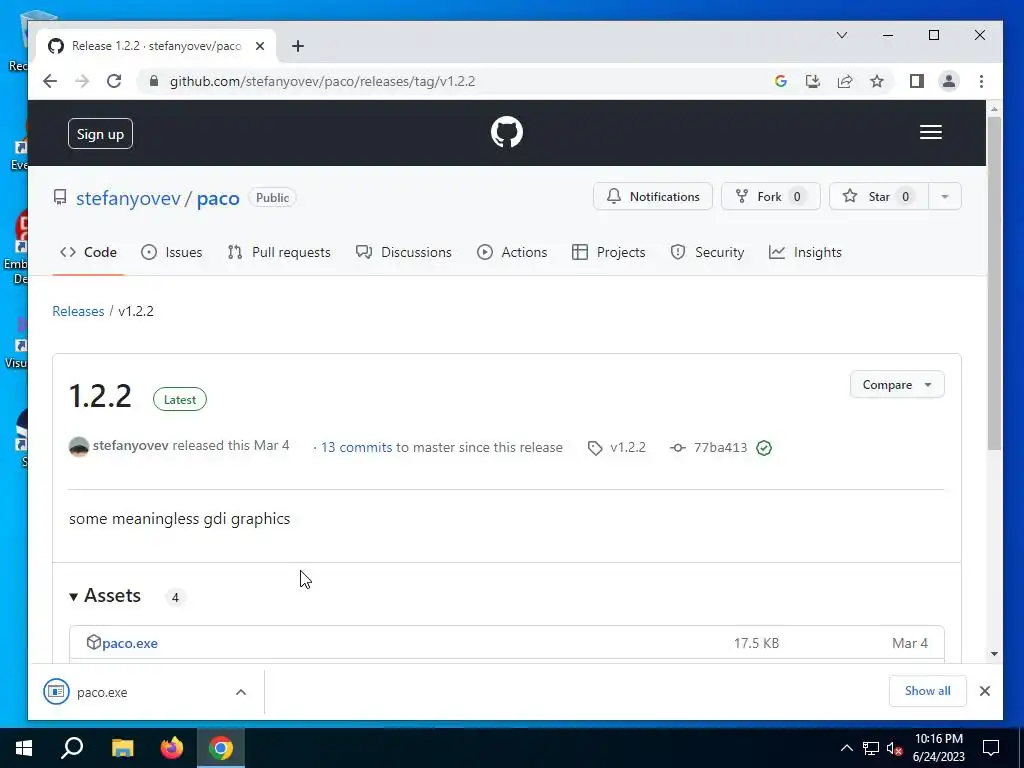
Task: Reload the current page
Action: [x=114, y=81]
